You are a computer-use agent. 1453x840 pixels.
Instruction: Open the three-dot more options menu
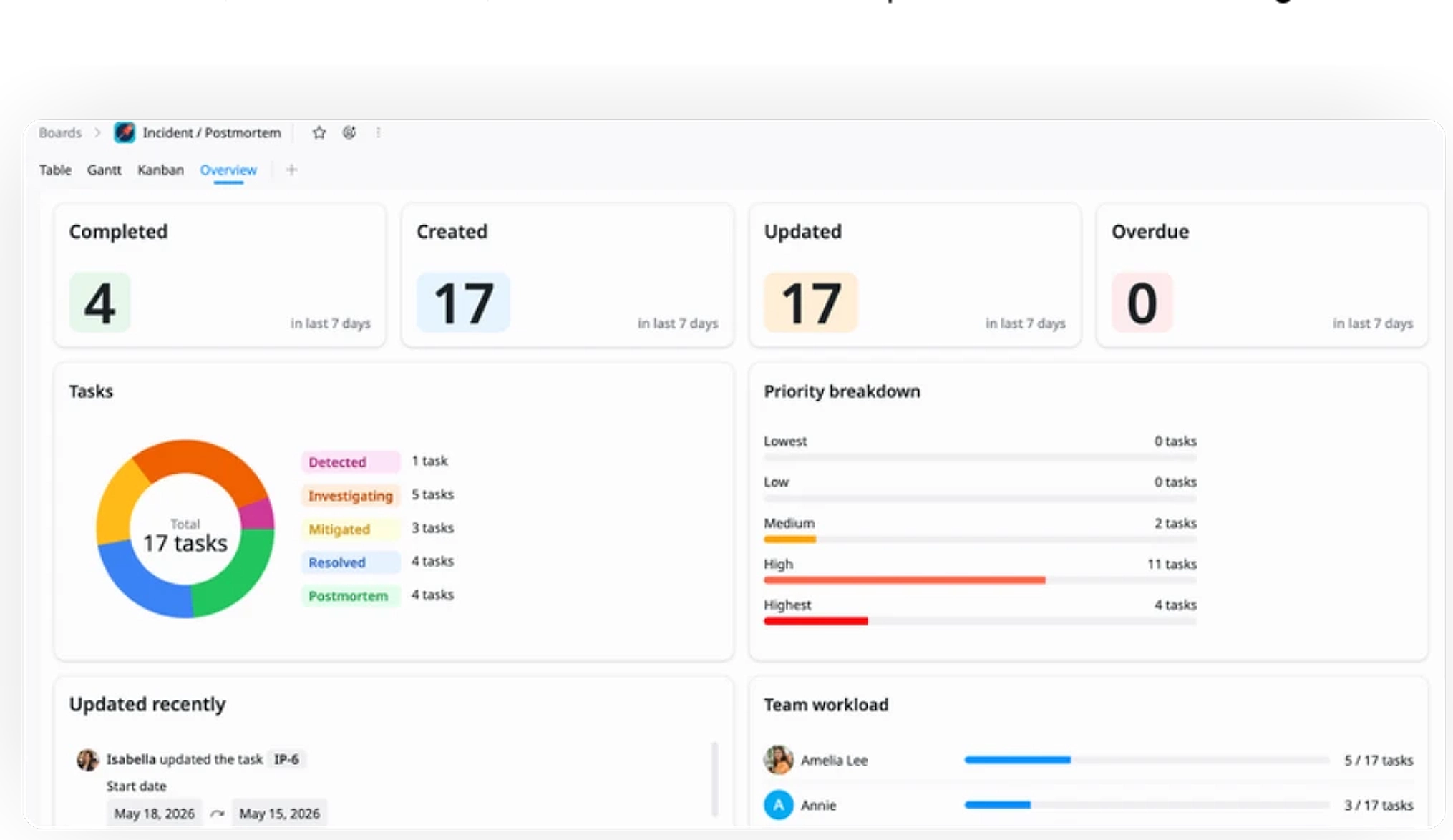(x=379, y=132)
